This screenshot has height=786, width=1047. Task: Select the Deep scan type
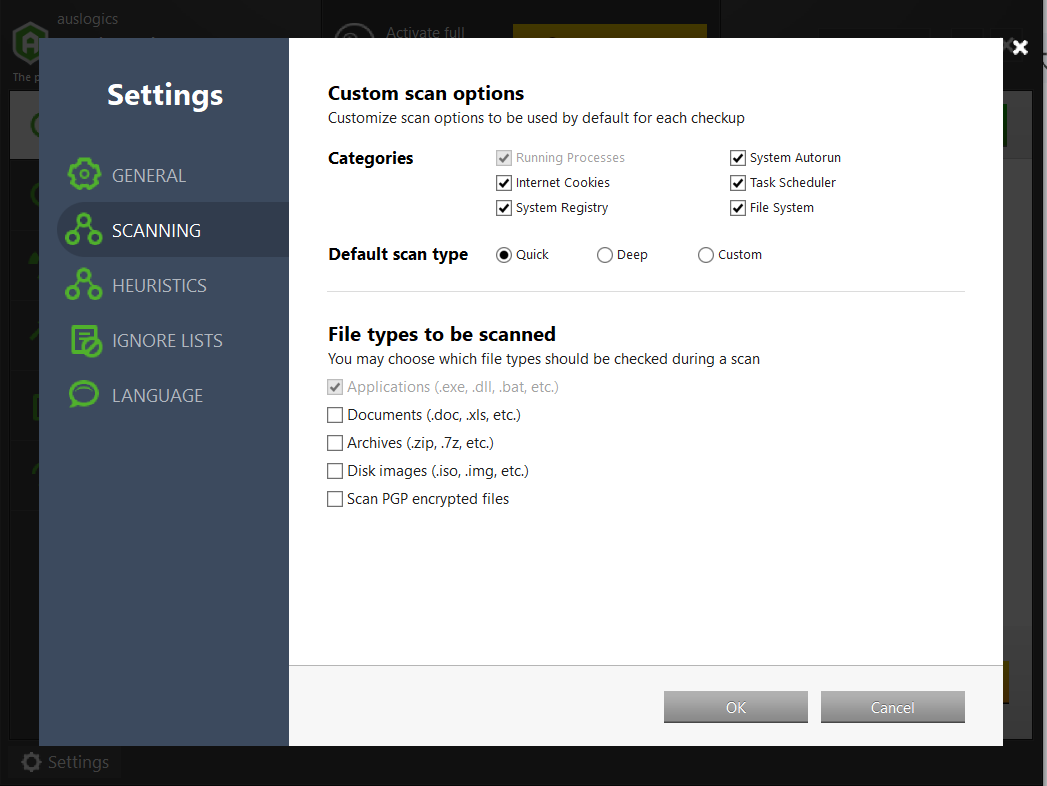pos(604,254)
